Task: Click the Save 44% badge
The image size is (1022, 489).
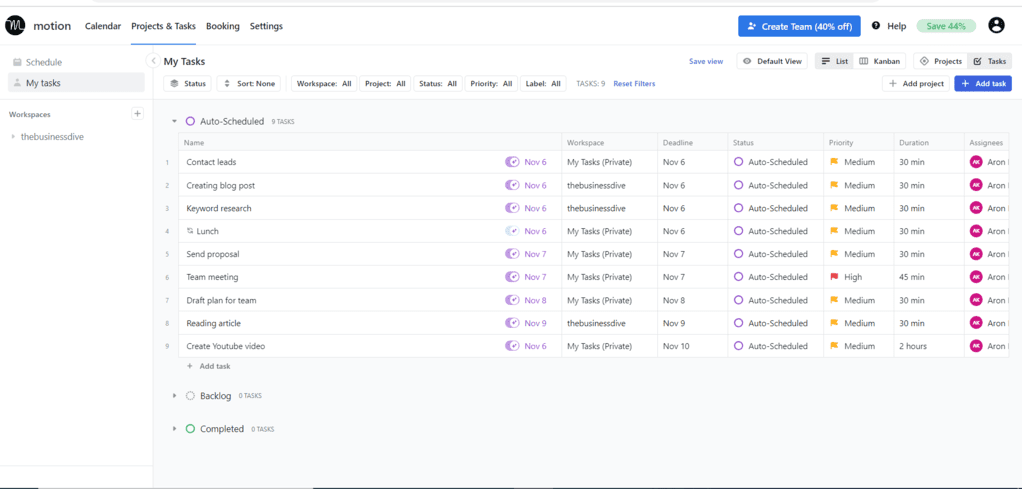Action: point(946,26)
